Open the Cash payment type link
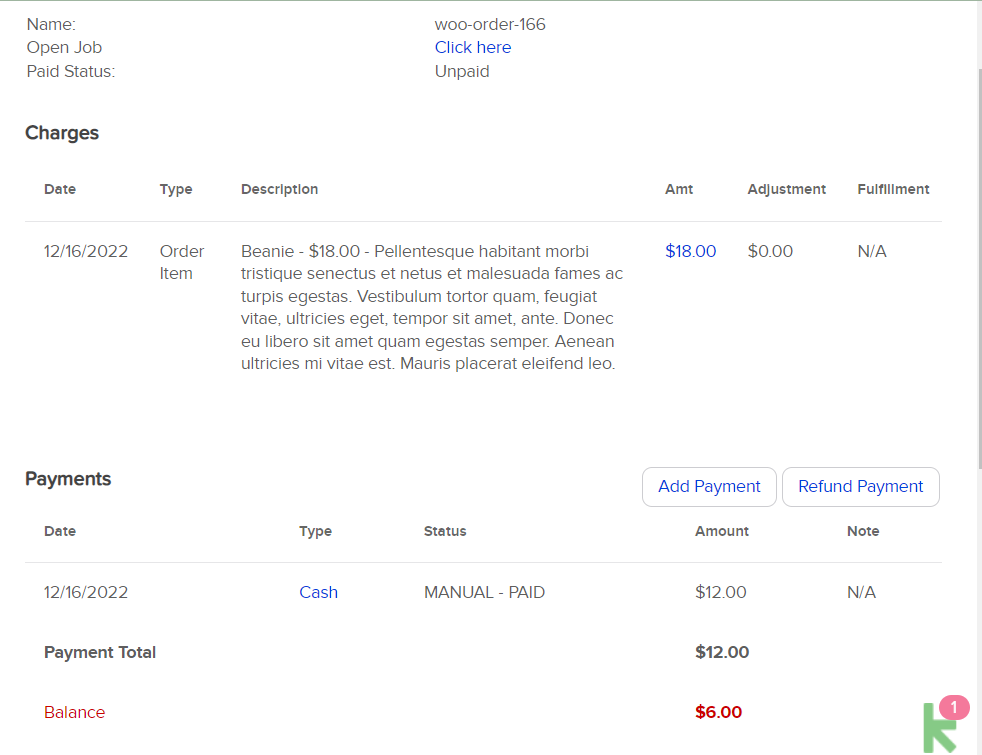 (318, 592)
